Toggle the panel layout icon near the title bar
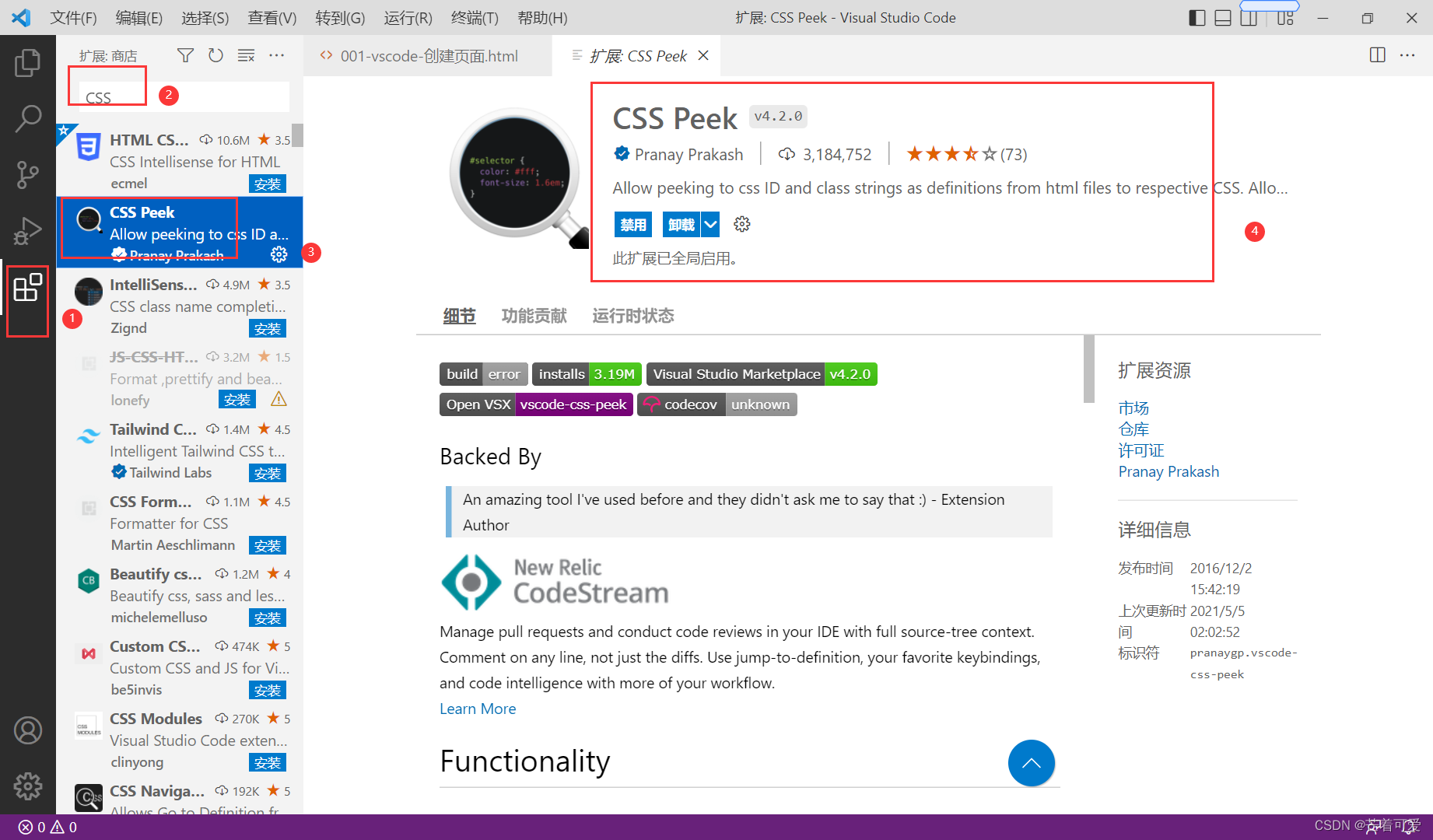This screenshot has height=840, width=1433. 1222,17
